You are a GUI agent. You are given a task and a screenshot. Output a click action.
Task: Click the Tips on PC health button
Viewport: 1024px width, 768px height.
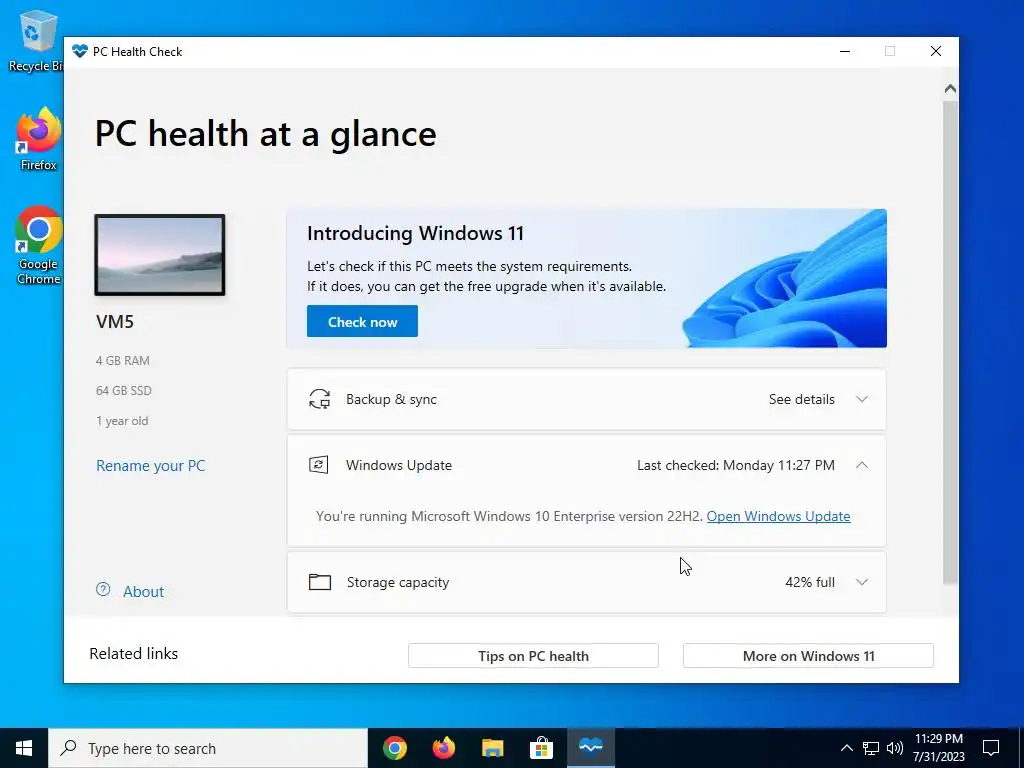(533, 656)
